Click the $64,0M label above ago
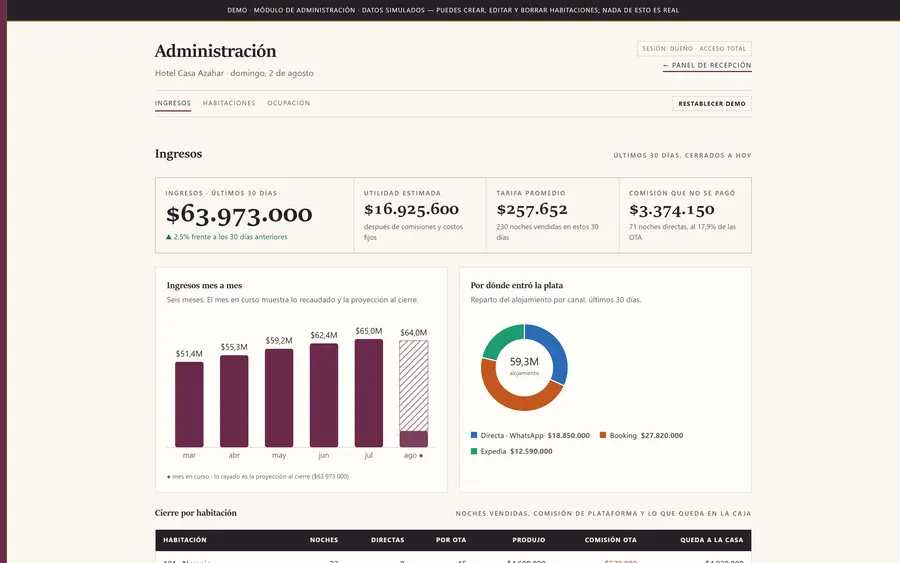This screenshot has height=563, width=900. coord(414,333)
